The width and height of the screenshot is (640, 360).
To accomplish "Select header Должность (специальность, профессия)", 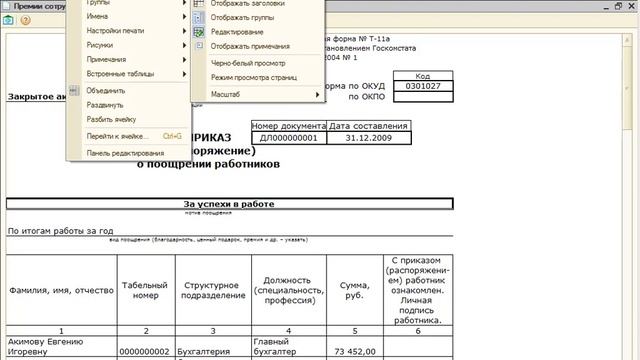I will point(289,290).
